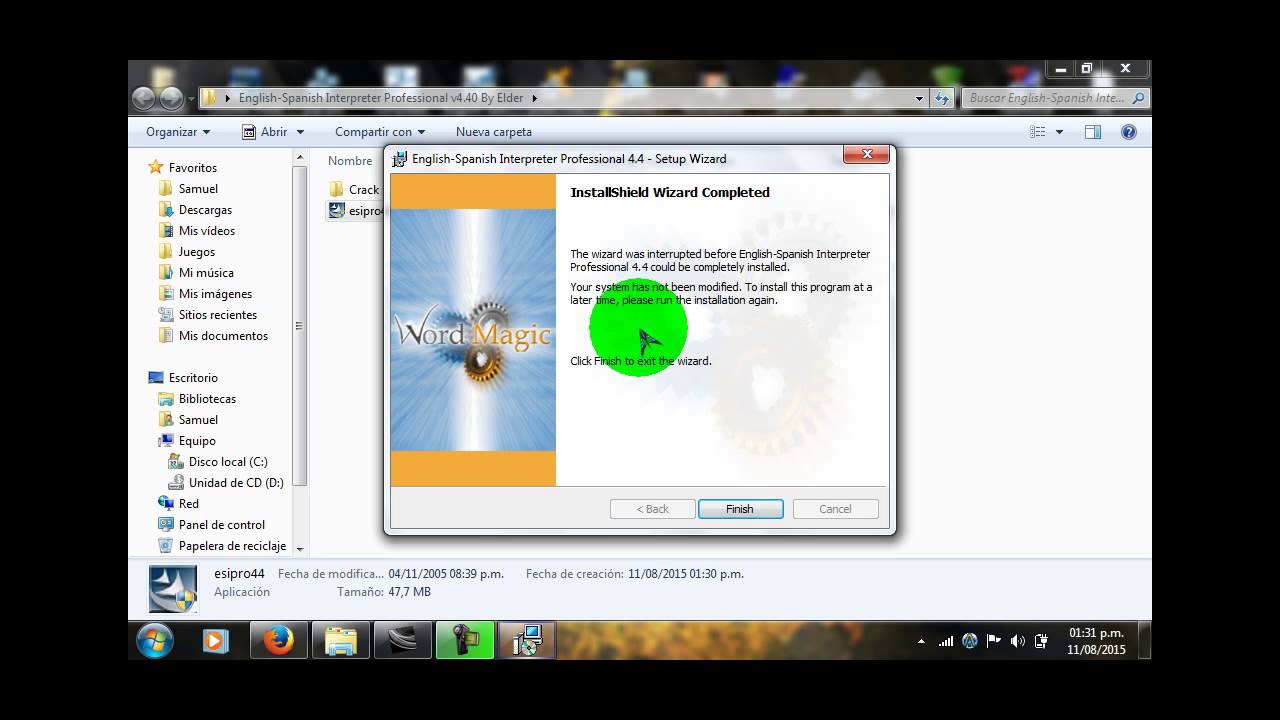The image size is (1280, 720).
Task: Click Cancel in the Setup Wizard dialog
Action: coord(835,509)
